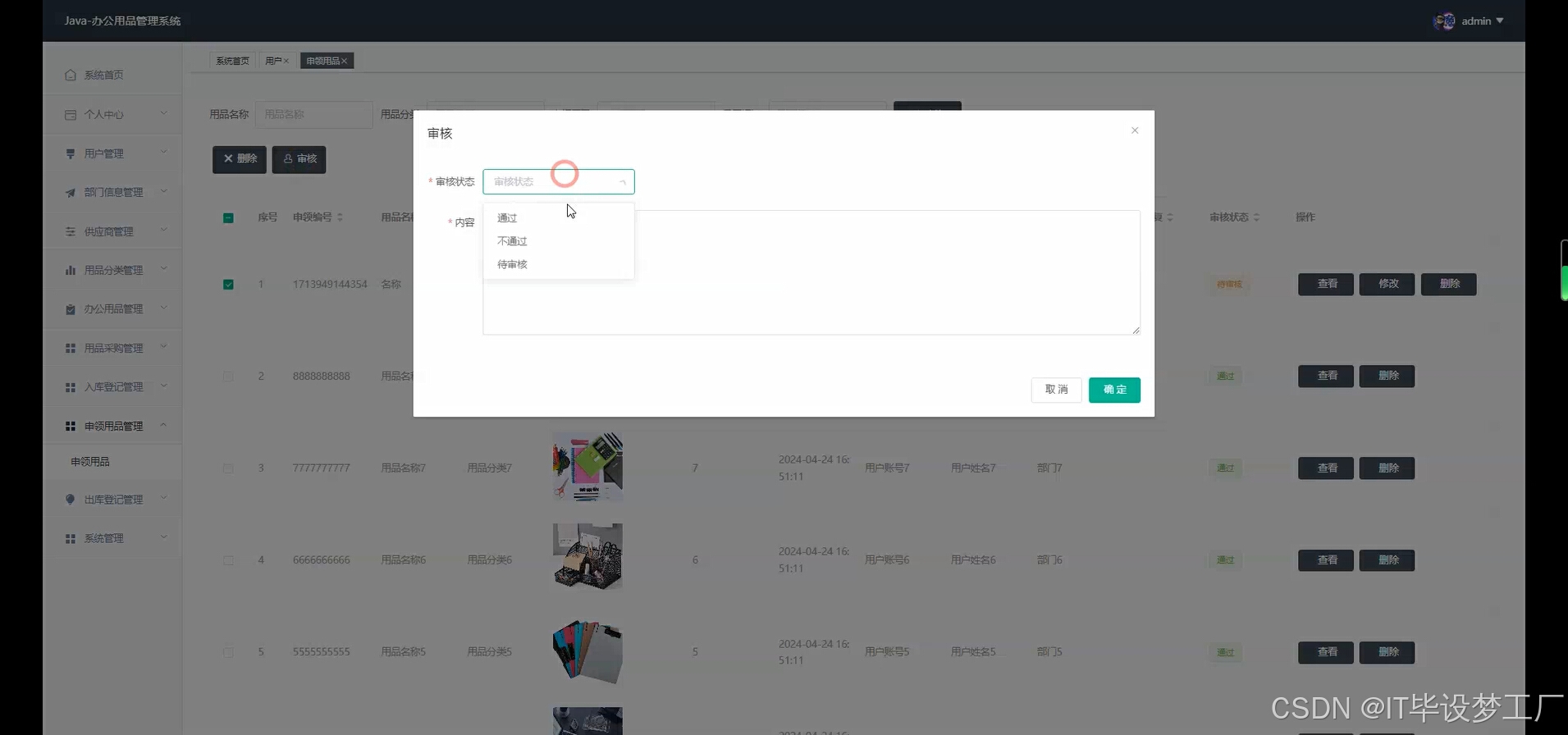This screenshot has width=1568, height=735.
Task: Collapse 申领用品管理 with its chevron
Action: tap(163, 425)
